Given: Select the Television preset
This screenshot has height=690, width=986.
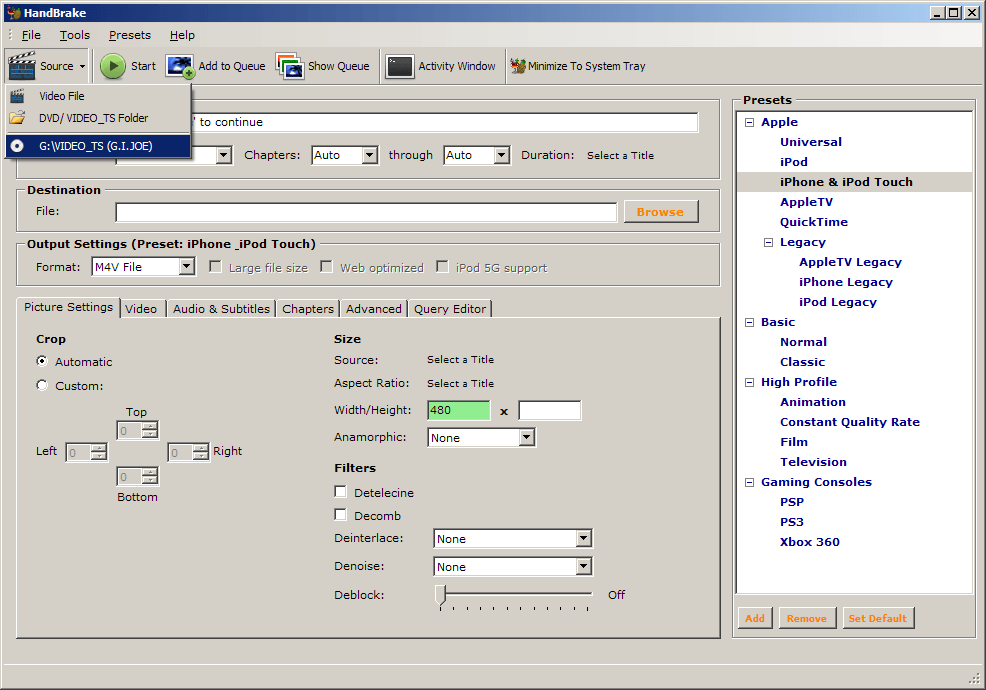Looking at the screenshot, I should [x=813, y=462].
